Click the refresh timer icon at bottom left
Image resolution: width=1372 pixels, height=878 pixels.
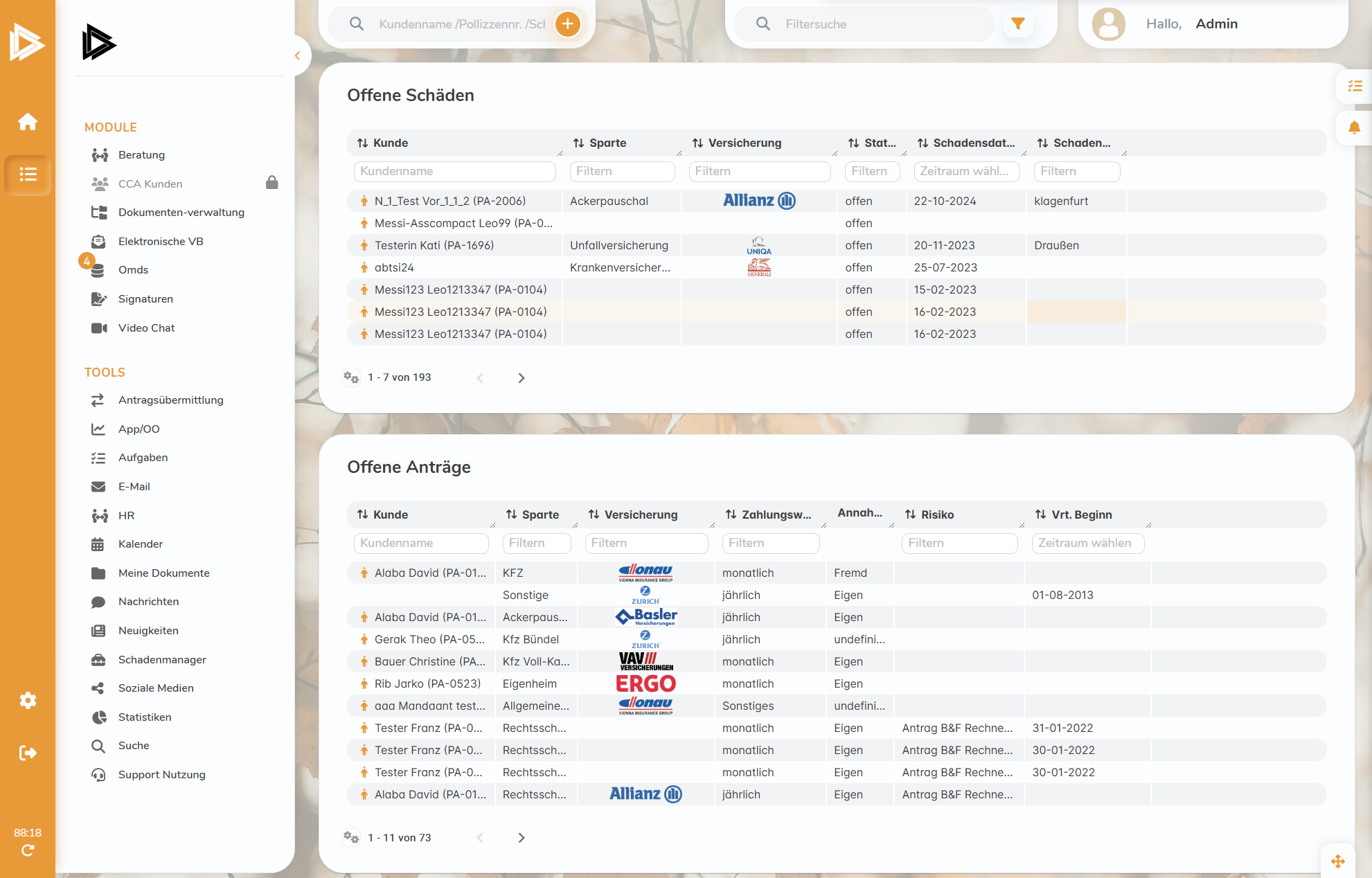(28, 850)
